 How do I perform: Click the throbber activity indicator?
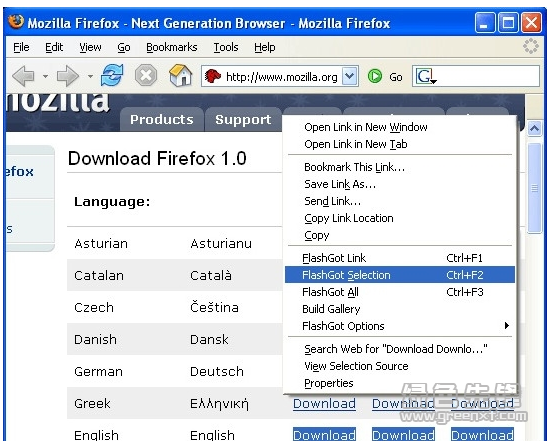531,46
